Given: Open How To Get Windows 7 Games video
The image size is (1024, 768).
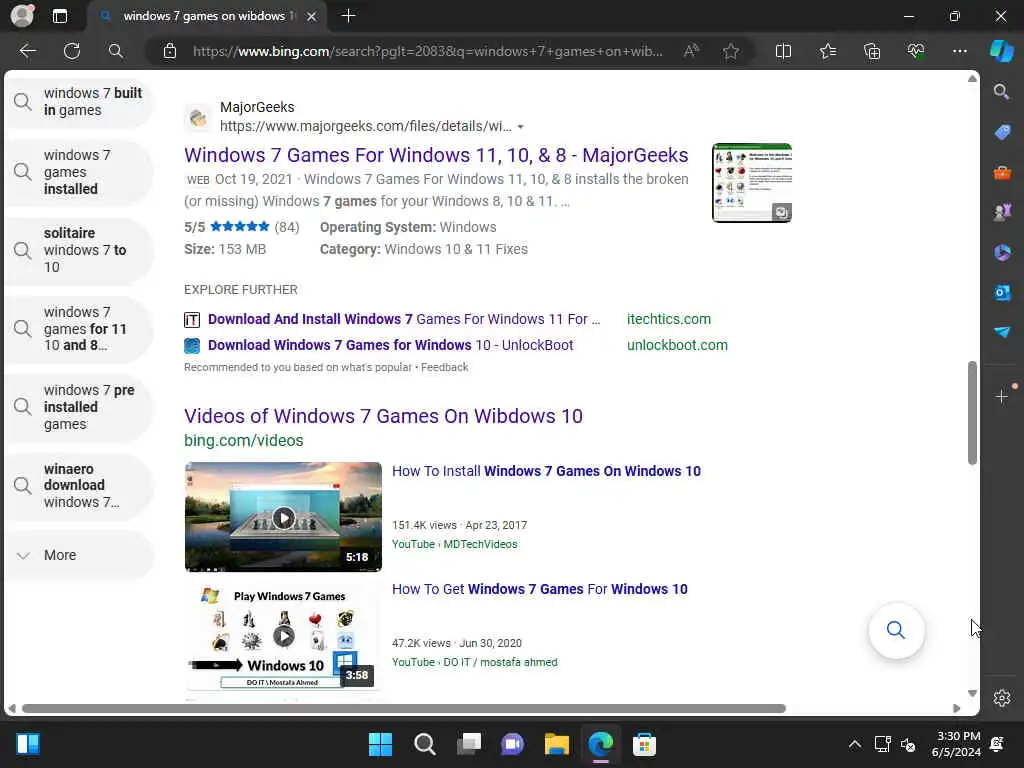Looking at the screenshot, I should click(539, 590).
